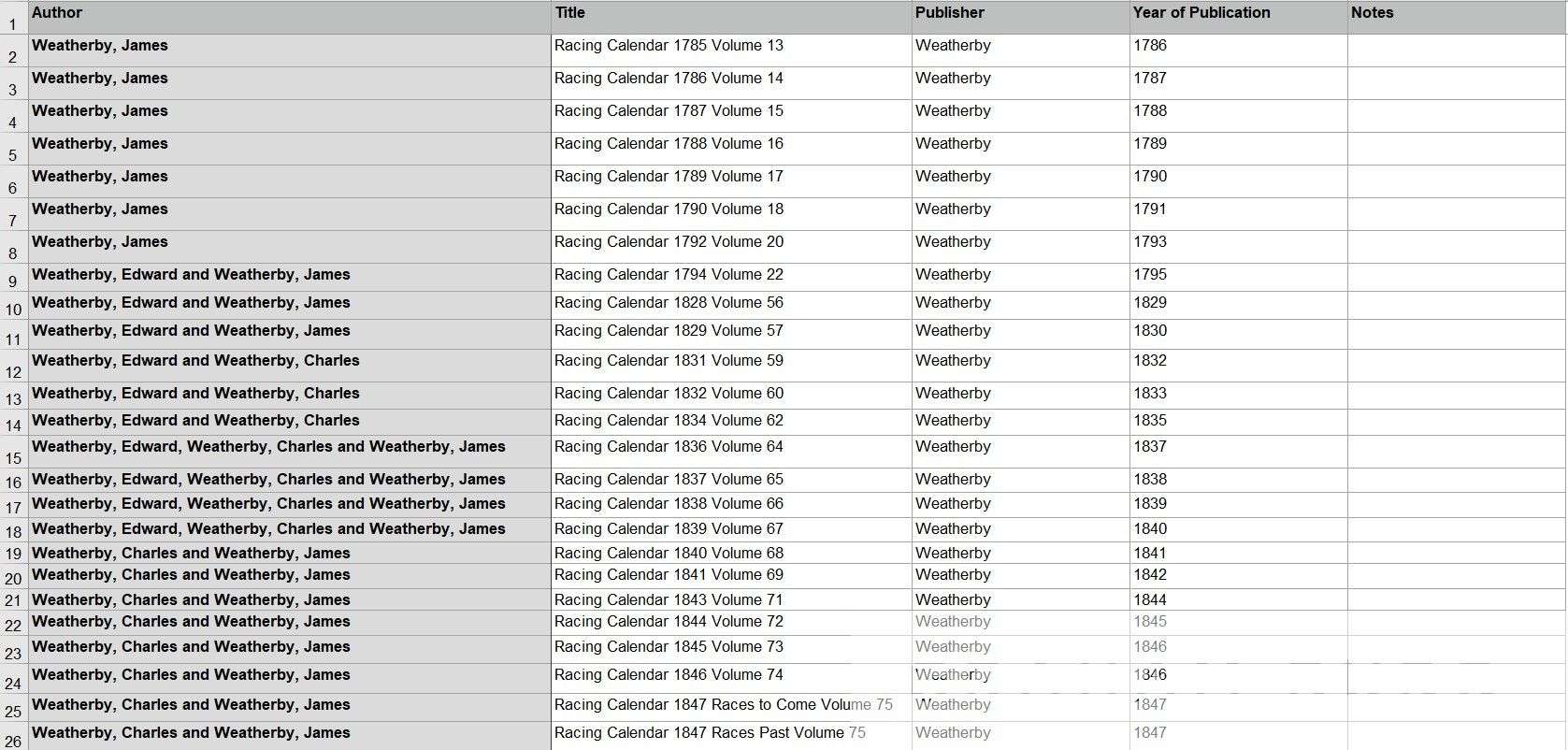Click the empty Notes cell in row 2
The image size is (1568, 750).
tap(1456, 50)
